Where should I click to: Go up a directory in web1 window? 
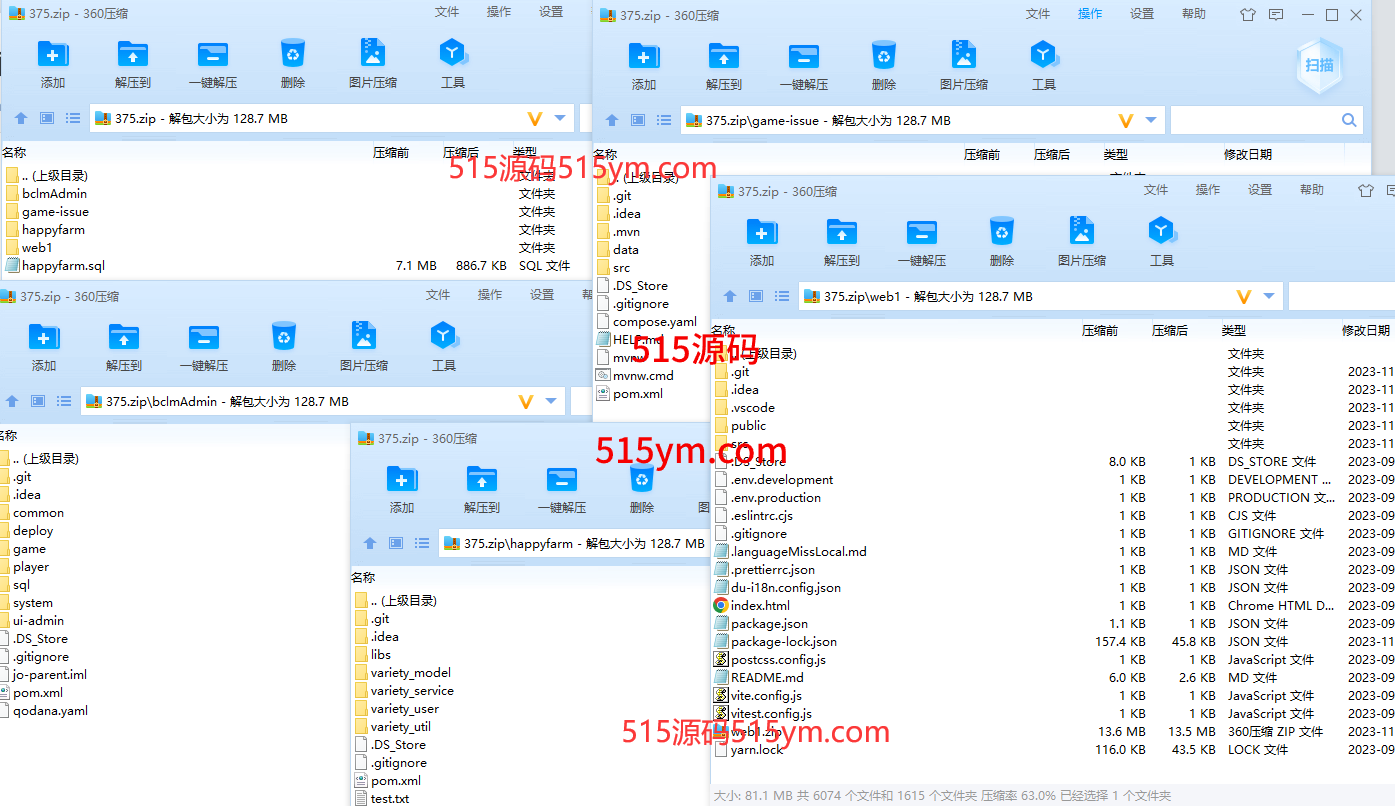point(730,297)
